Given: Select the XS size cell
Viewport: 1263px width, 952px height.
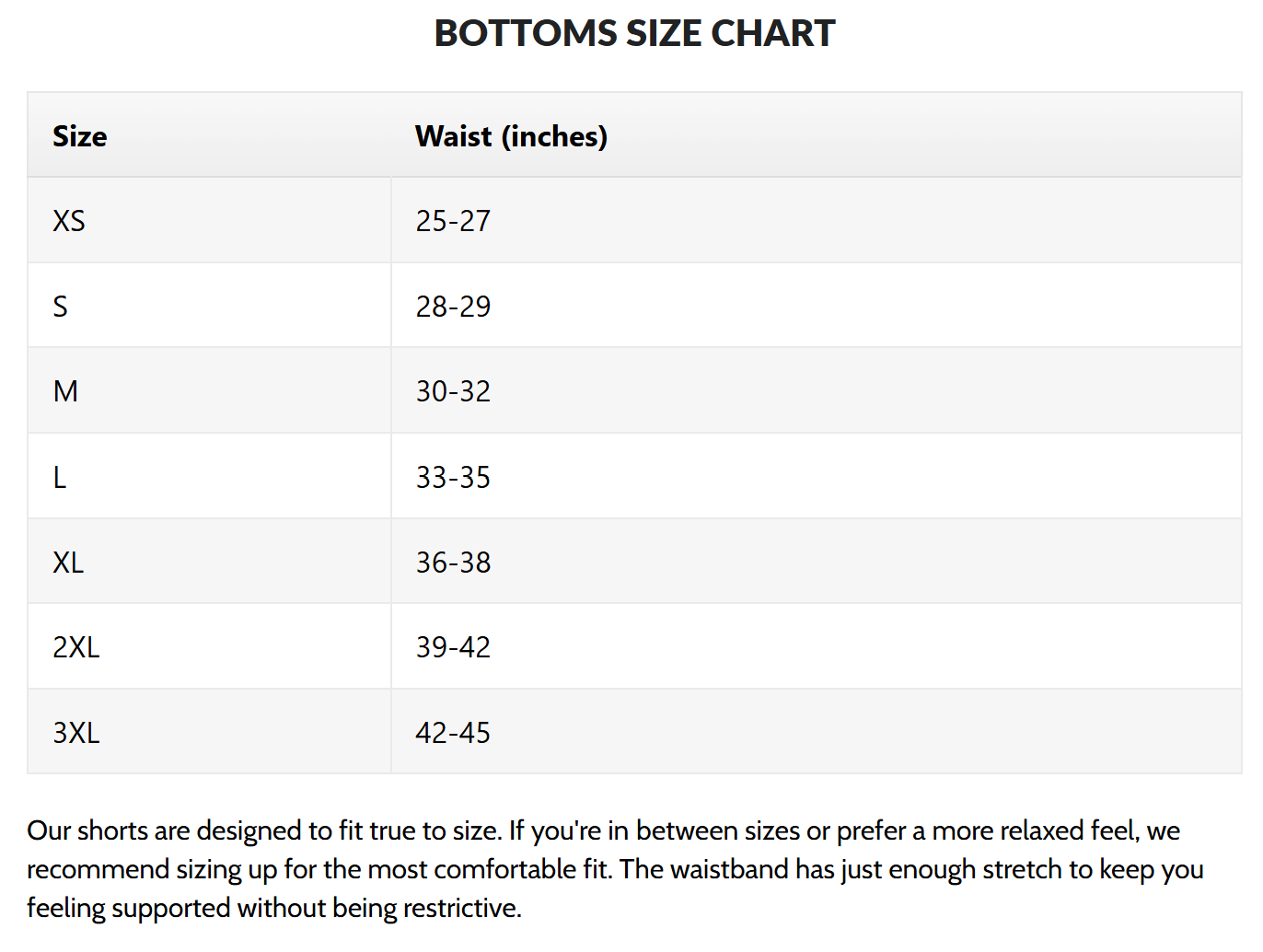Looking at the screenshot, I should [x=69, y=221].
